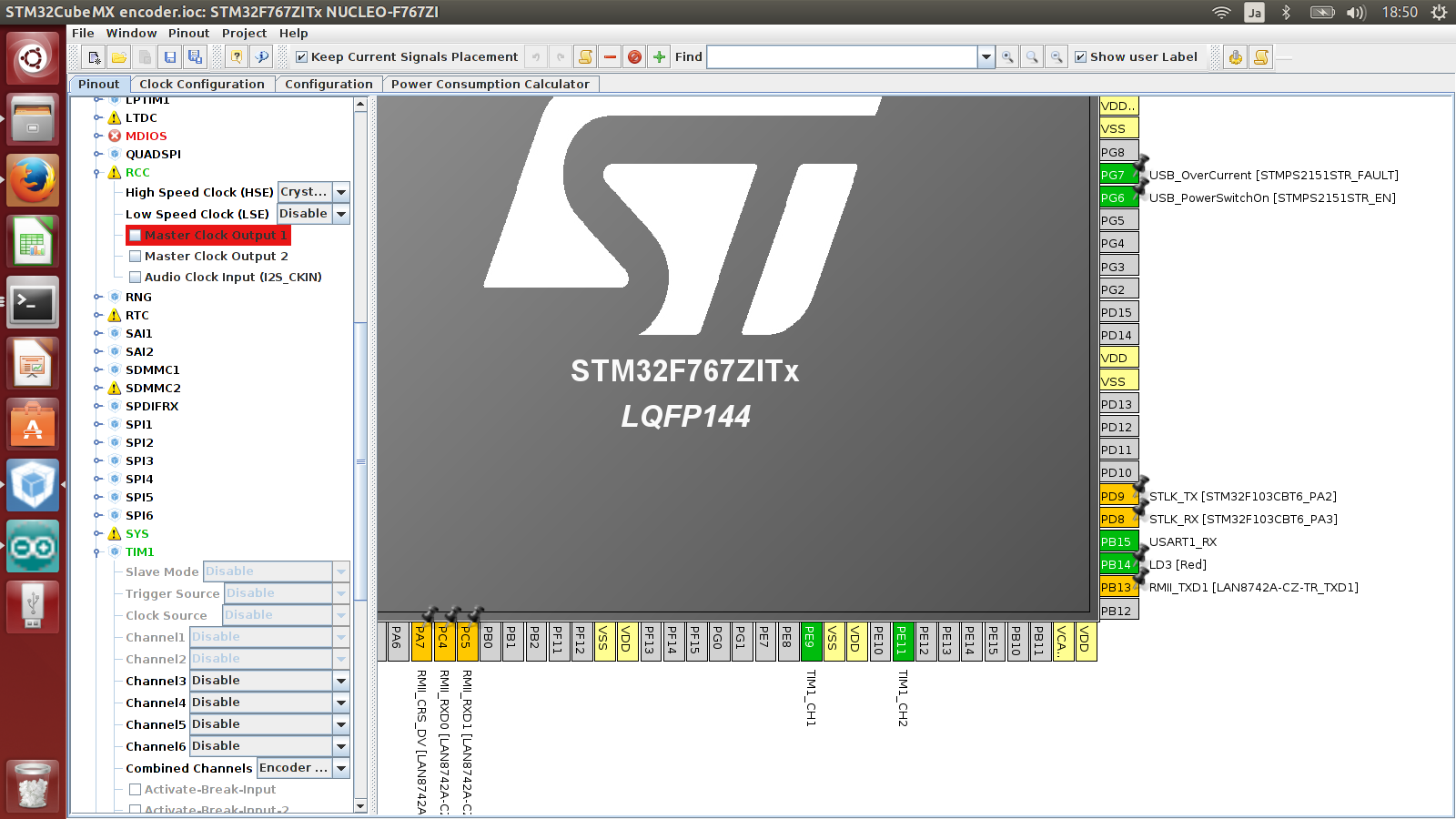Click the Help question mark icon
Viewport: 1456px width, 819px height.
tap(237, 57)
